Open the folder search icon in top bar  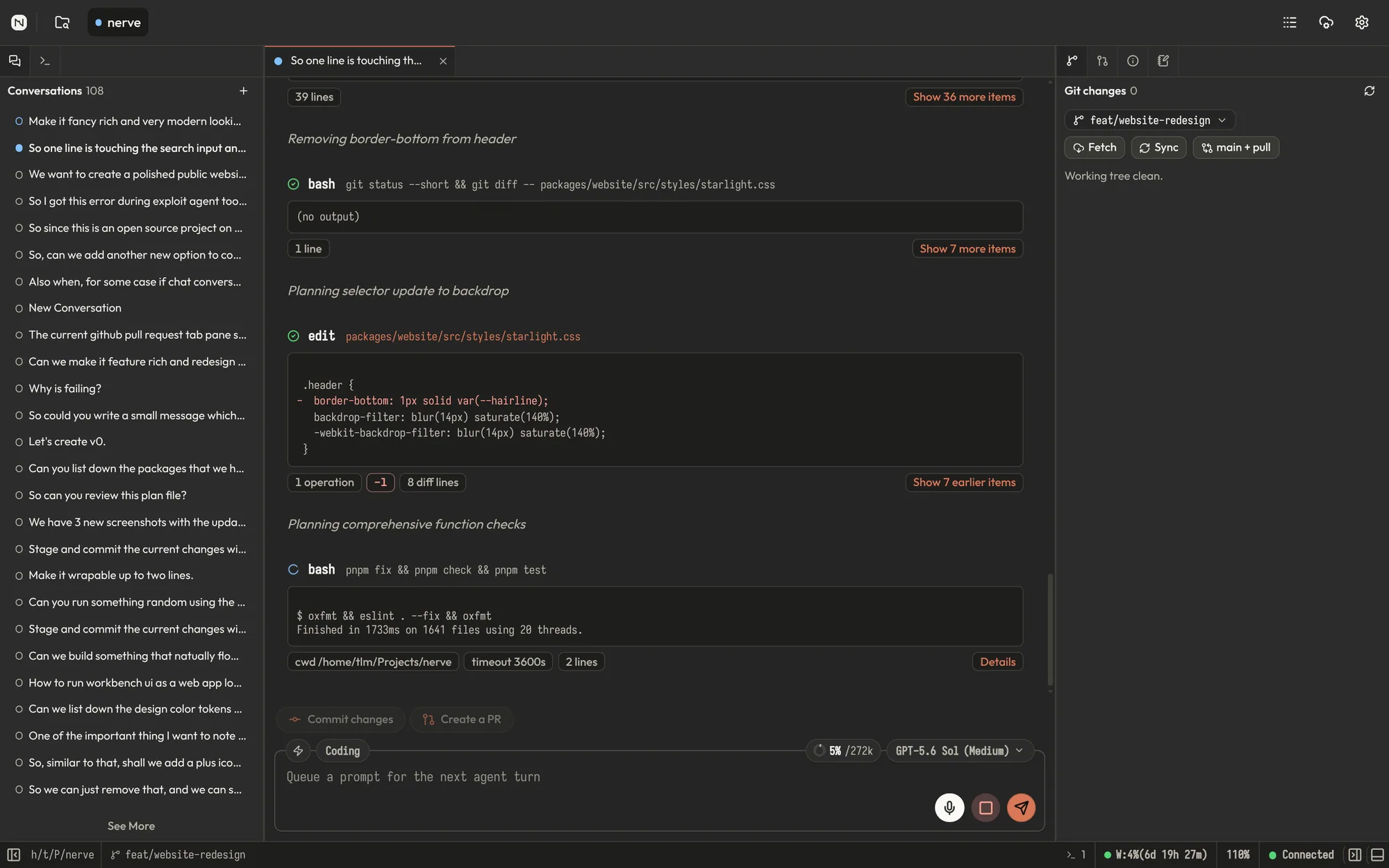pyautogui.click(x=62, y=22)
